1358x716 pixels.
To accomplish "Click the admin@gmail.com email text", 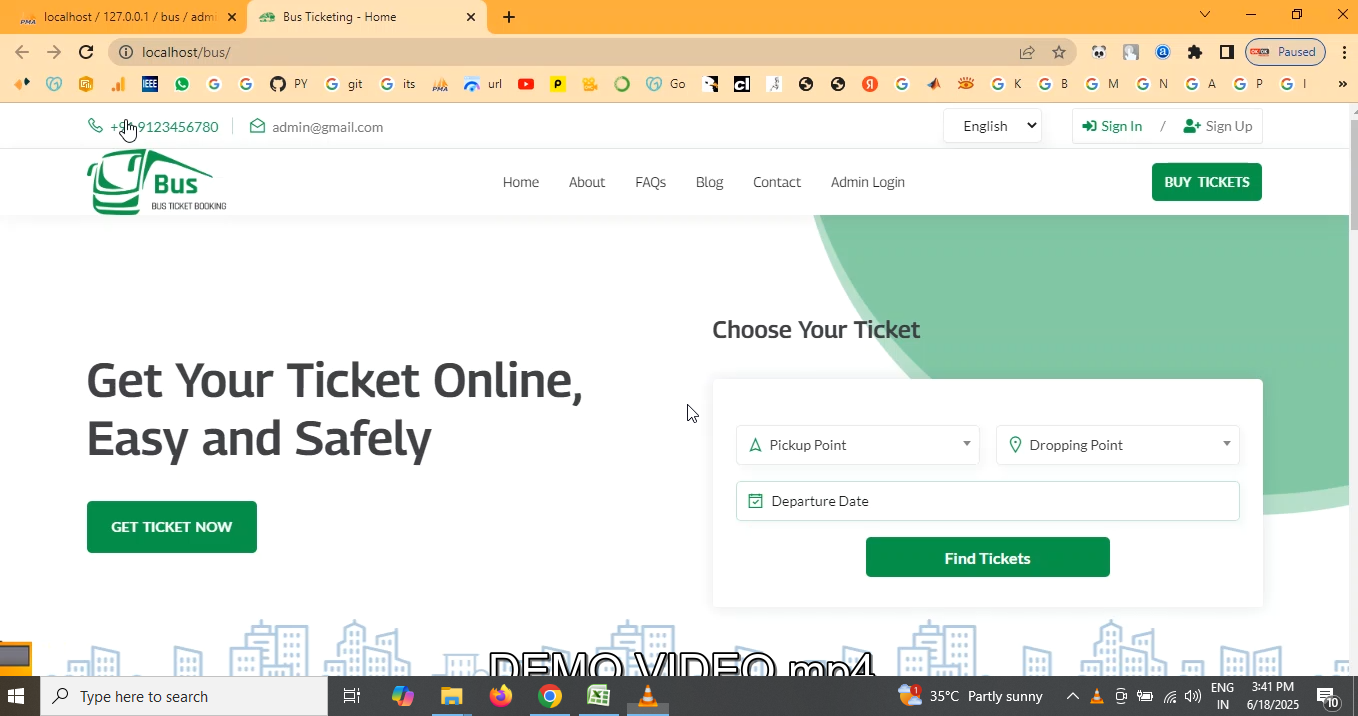I will [x=328, y=127].
